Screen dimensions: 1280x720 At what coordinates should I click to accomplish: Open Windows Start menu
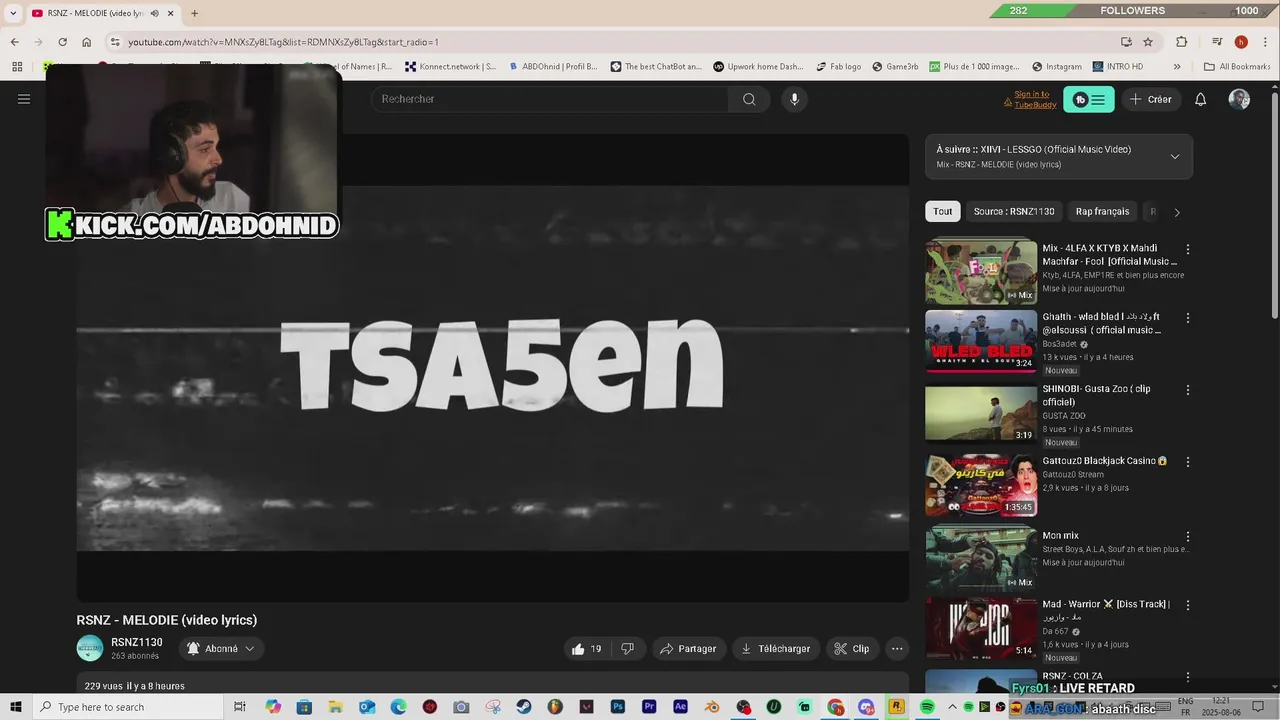(x=15, y=707)
